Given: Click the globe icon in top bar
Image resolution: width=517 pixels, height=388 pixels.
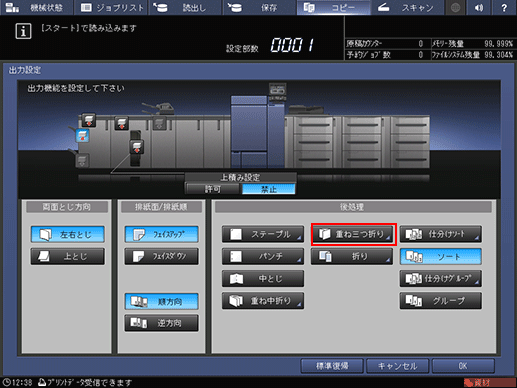Looking at the screenshot, I should 455,7.
